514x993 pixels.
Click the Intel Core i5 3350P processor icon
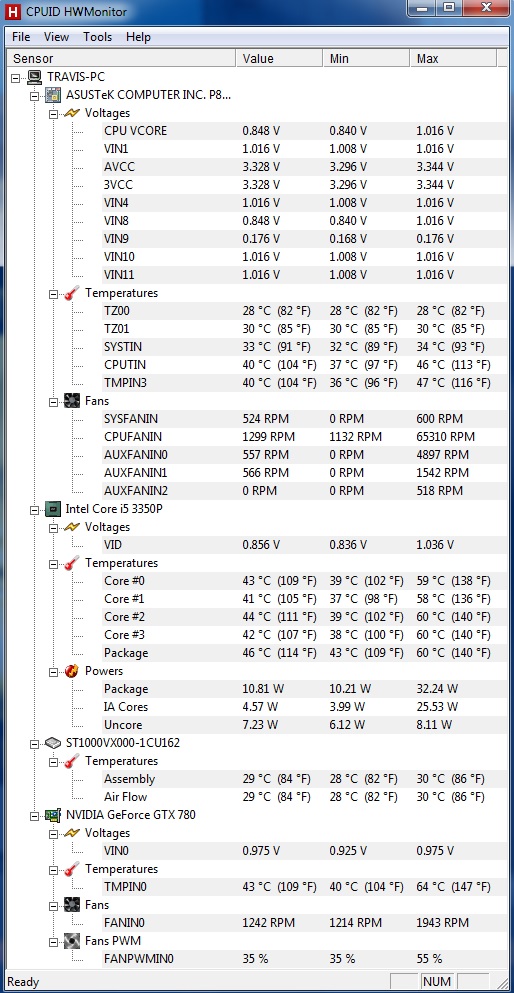pos(53,509)
